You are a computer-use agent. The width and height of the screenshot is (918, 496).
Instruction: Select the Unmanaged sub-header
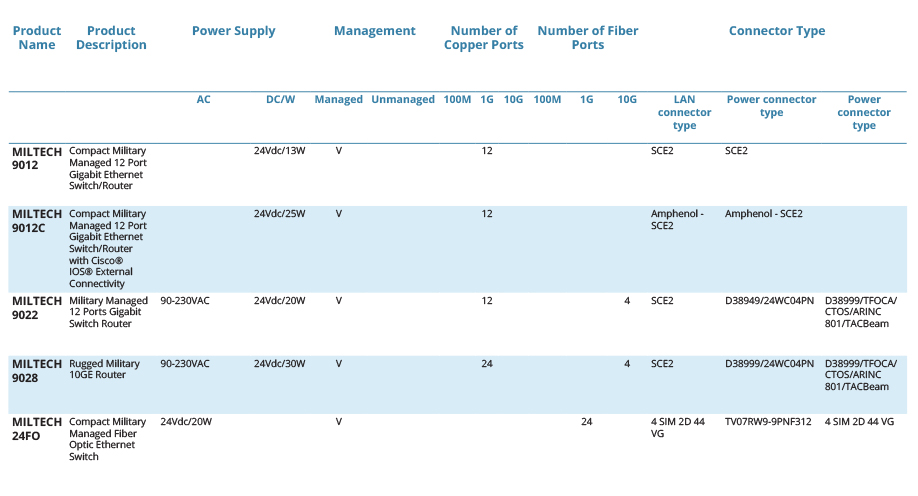[403, 100]
